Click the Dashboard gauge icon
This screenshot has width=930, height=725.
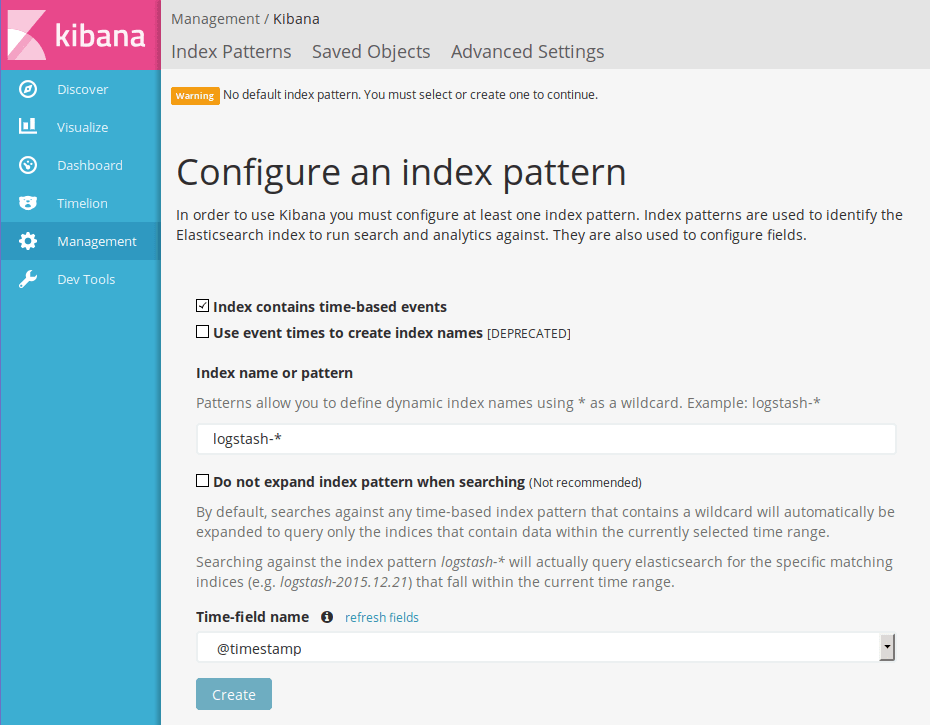click(x=28, y=165)
